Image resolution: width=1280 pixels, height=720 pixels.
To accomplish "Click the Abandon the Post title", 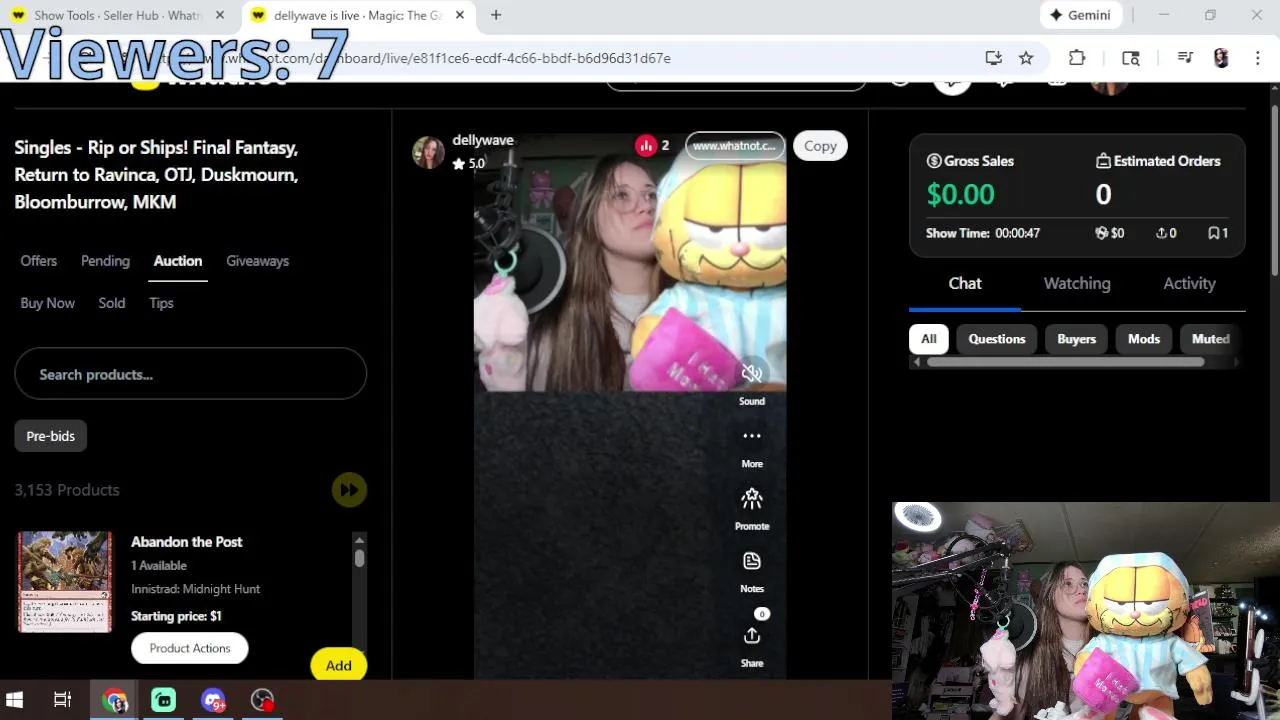I will [187, 542].
